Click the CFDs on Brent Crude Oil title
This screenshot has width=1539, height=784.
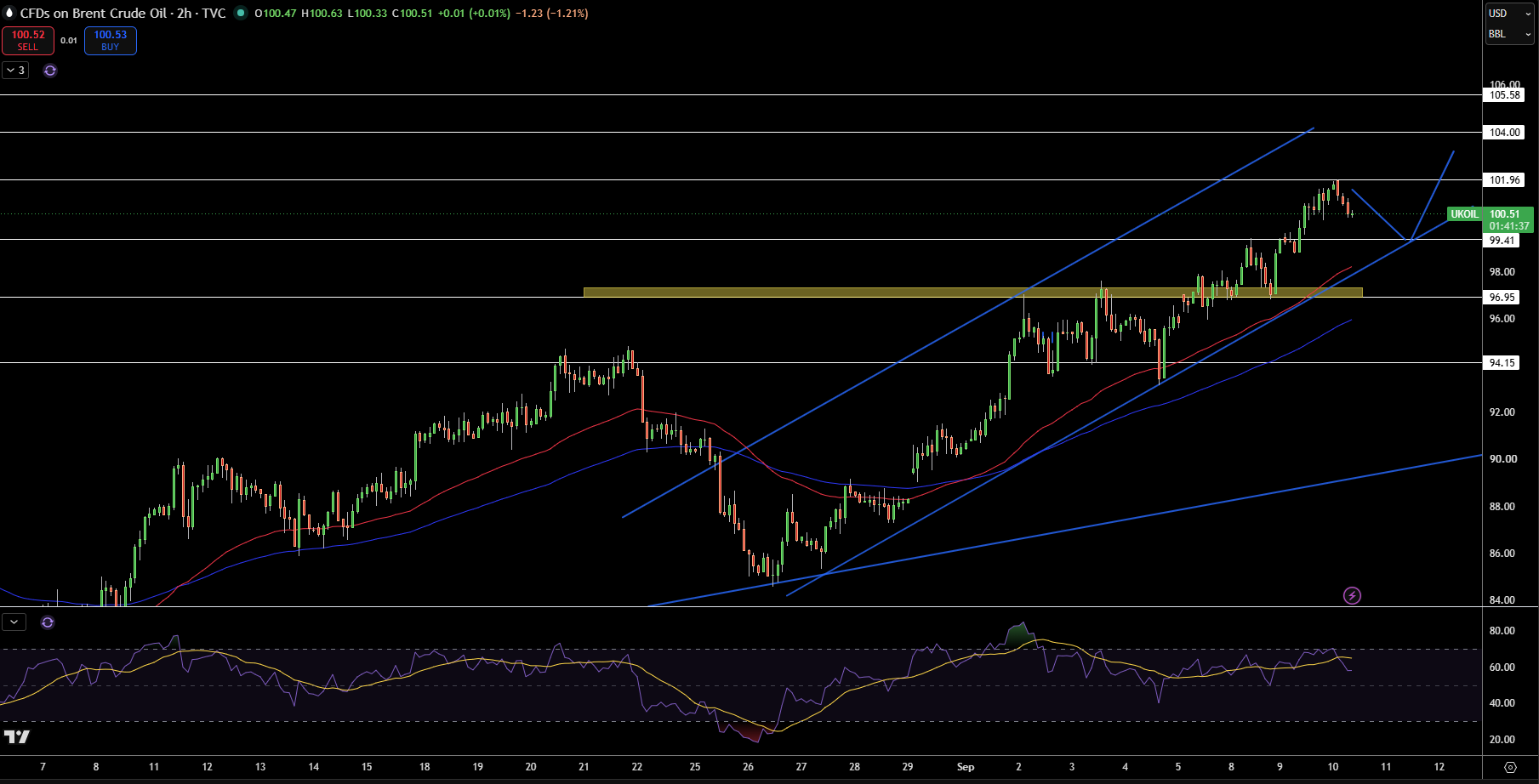click(94, 14)
